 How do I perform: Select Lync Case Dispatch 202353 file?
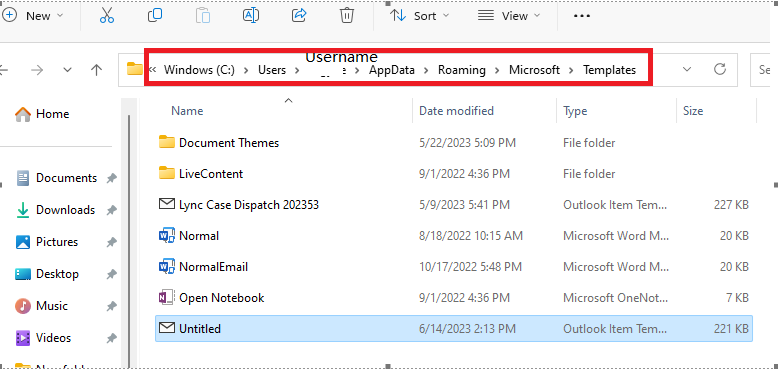(249, 204)
